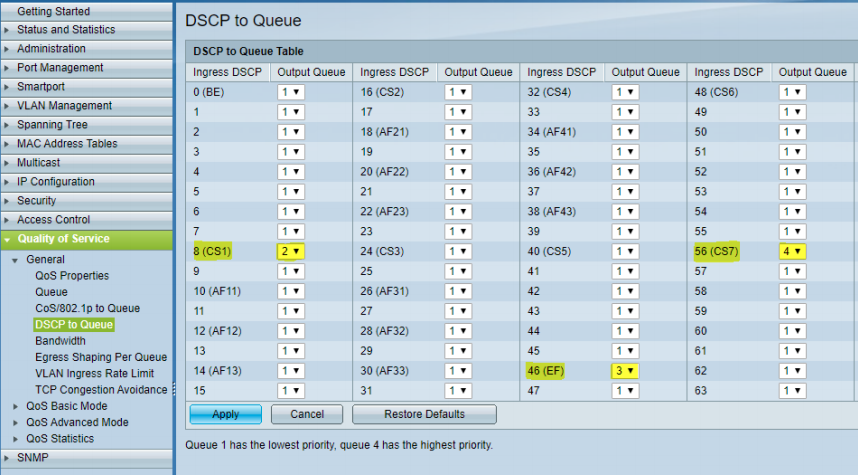Open the VLAN Management menu
Viewport: 858px width, 476px height.
click(64, 106)
